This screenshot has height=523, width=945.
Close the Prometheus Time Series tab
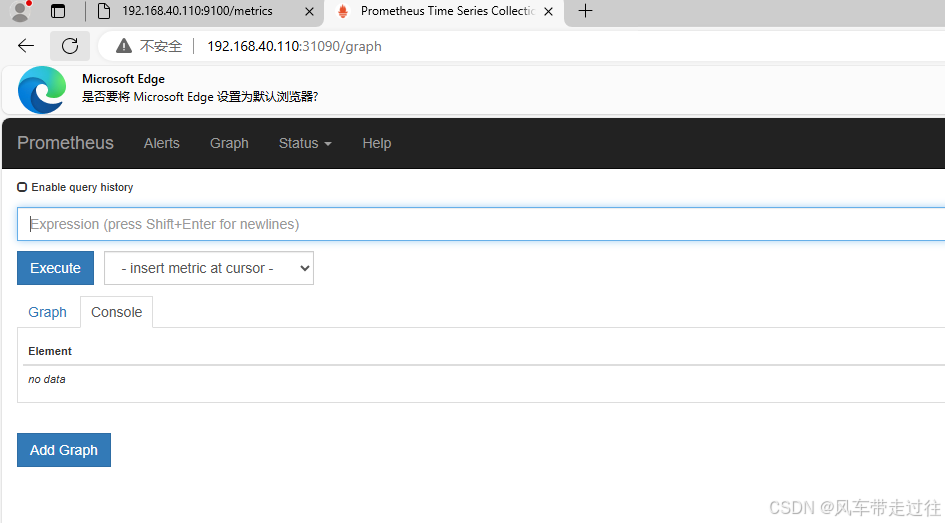[x=548, y=11]
